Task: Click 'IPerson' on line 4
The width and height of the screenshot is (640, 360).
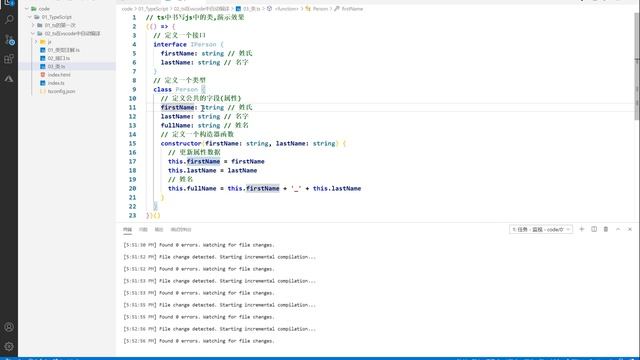Action: [203, 44]
